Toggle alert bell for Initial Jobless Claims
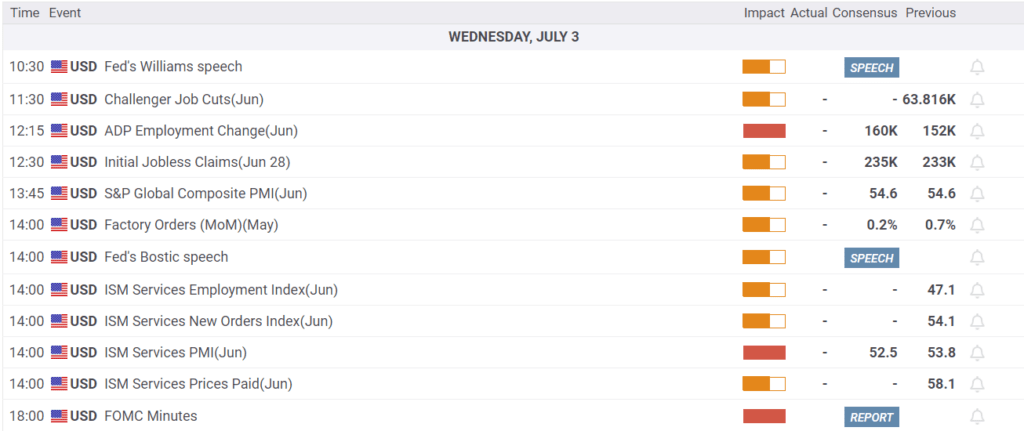 click(x=977, y=162)
